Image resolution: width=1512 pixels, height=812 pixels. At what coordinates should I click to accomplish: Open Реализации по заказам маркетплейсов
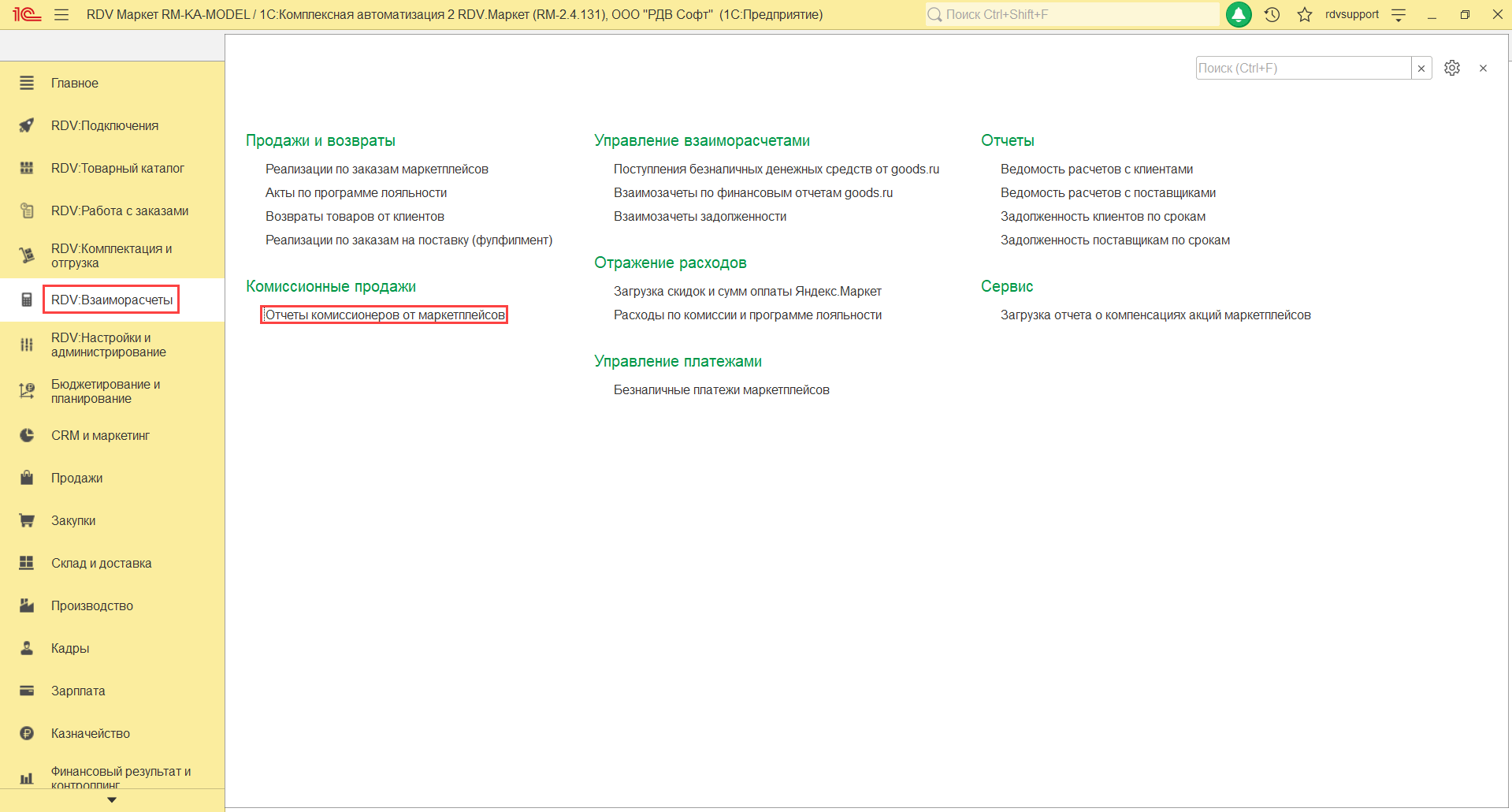click(x=377, y=169)
